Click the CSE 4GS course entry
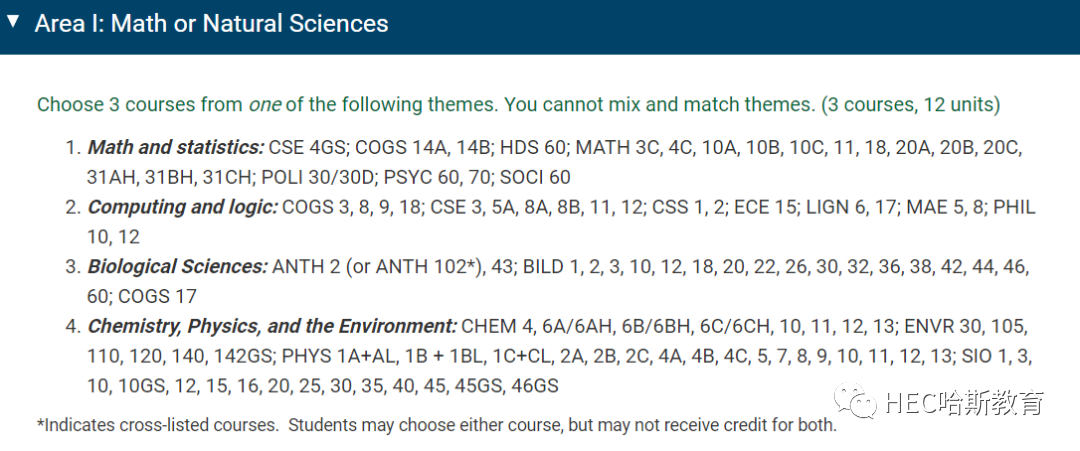The image size is (1080, 451). tap(309, 147)
